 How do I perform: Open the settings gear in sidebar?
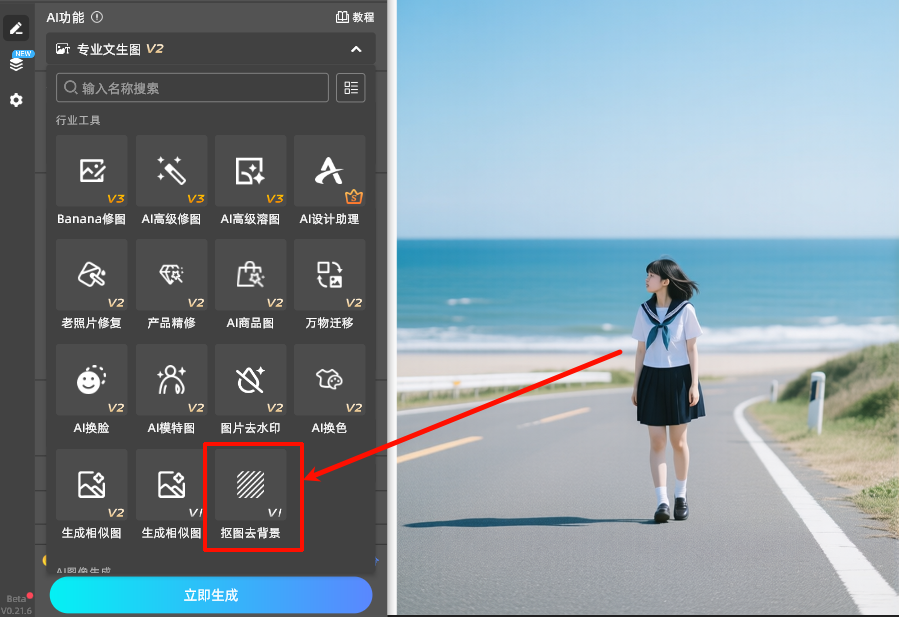pyautogui.click(x=16, y=100)
